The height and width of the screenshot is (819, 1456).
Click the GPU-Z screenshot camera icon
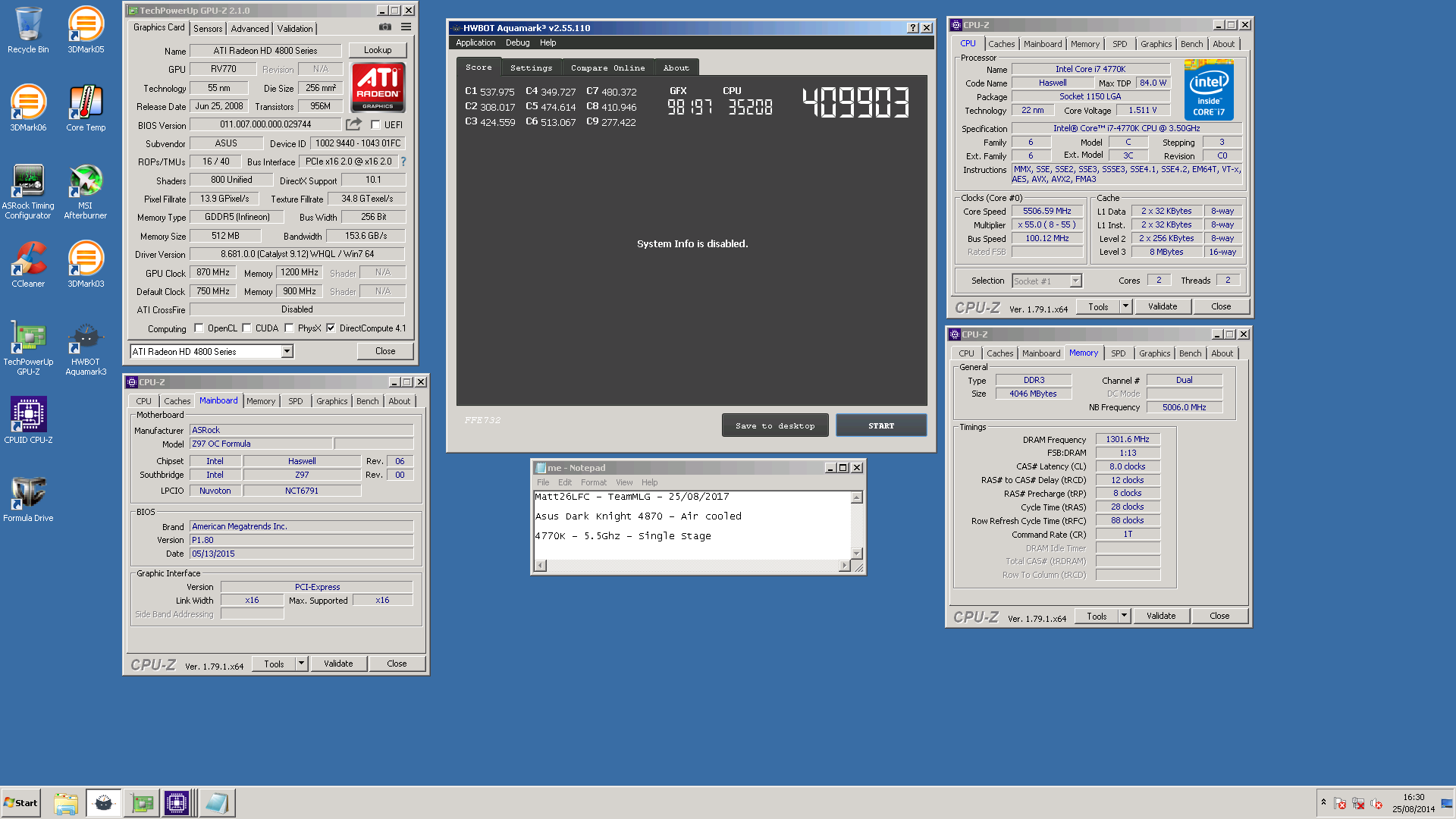coord(385,27)
